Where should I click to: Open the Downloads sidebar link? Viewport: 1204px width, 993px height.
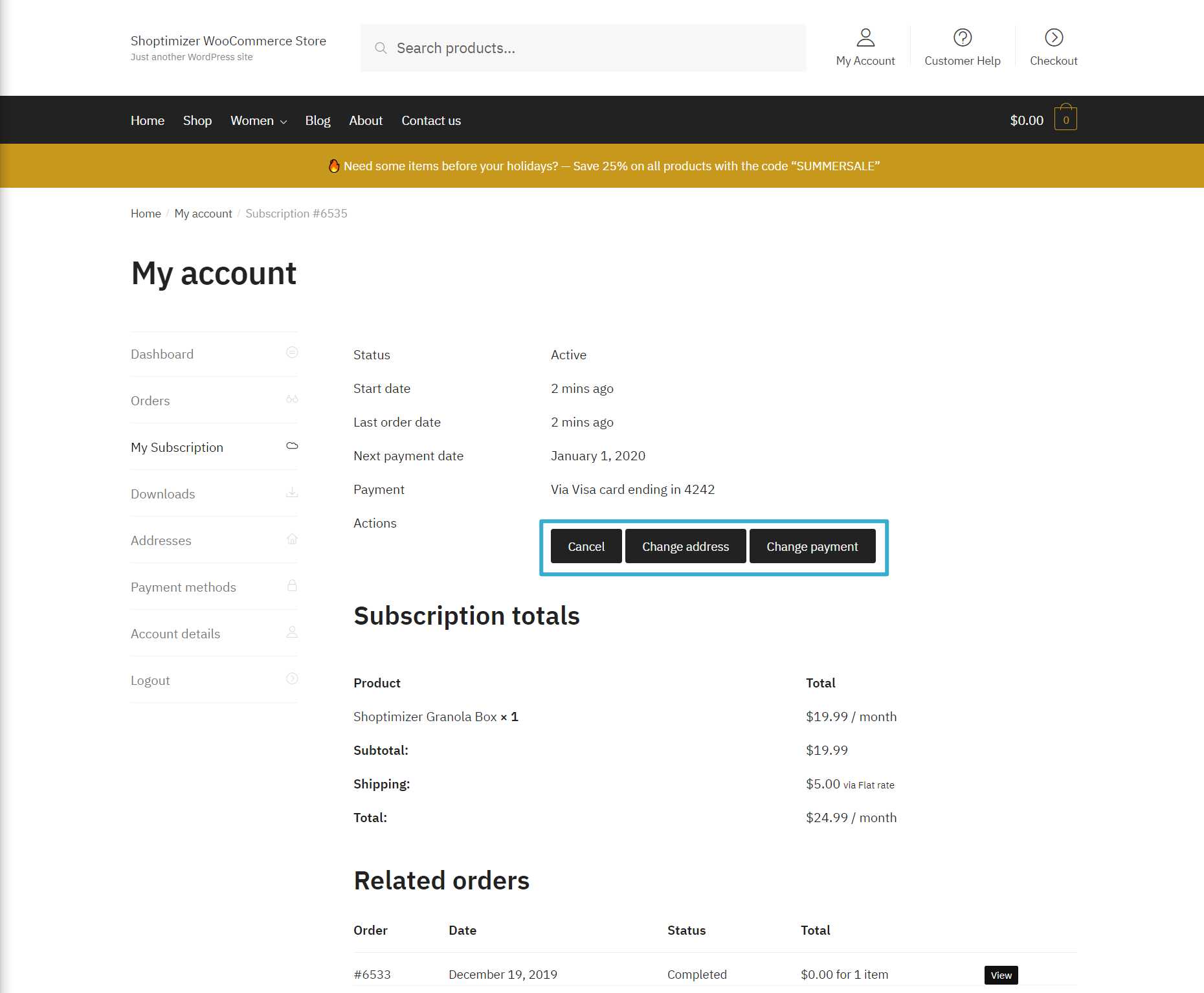click(x=162, y=494)
